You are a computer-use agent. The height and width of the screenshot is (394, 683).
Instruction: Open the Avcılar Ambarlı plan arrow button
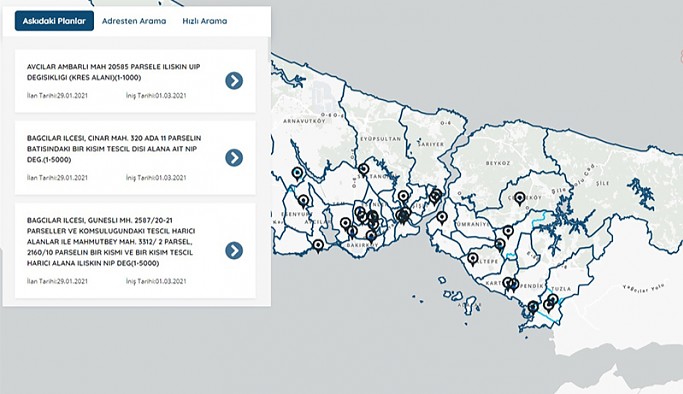(234, 81)
